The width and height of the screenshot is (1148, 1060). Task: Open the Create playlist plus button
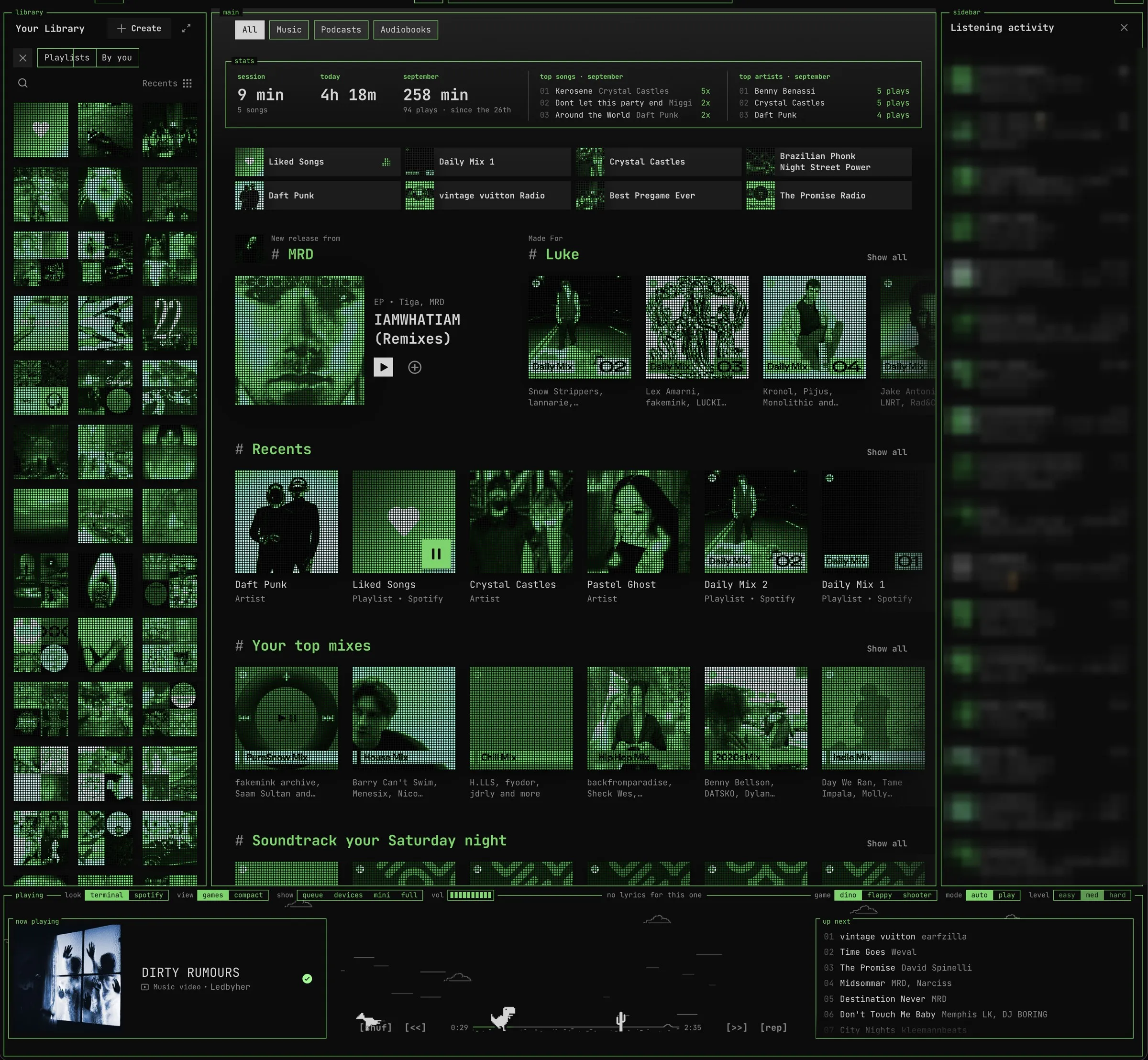point(139,28)
